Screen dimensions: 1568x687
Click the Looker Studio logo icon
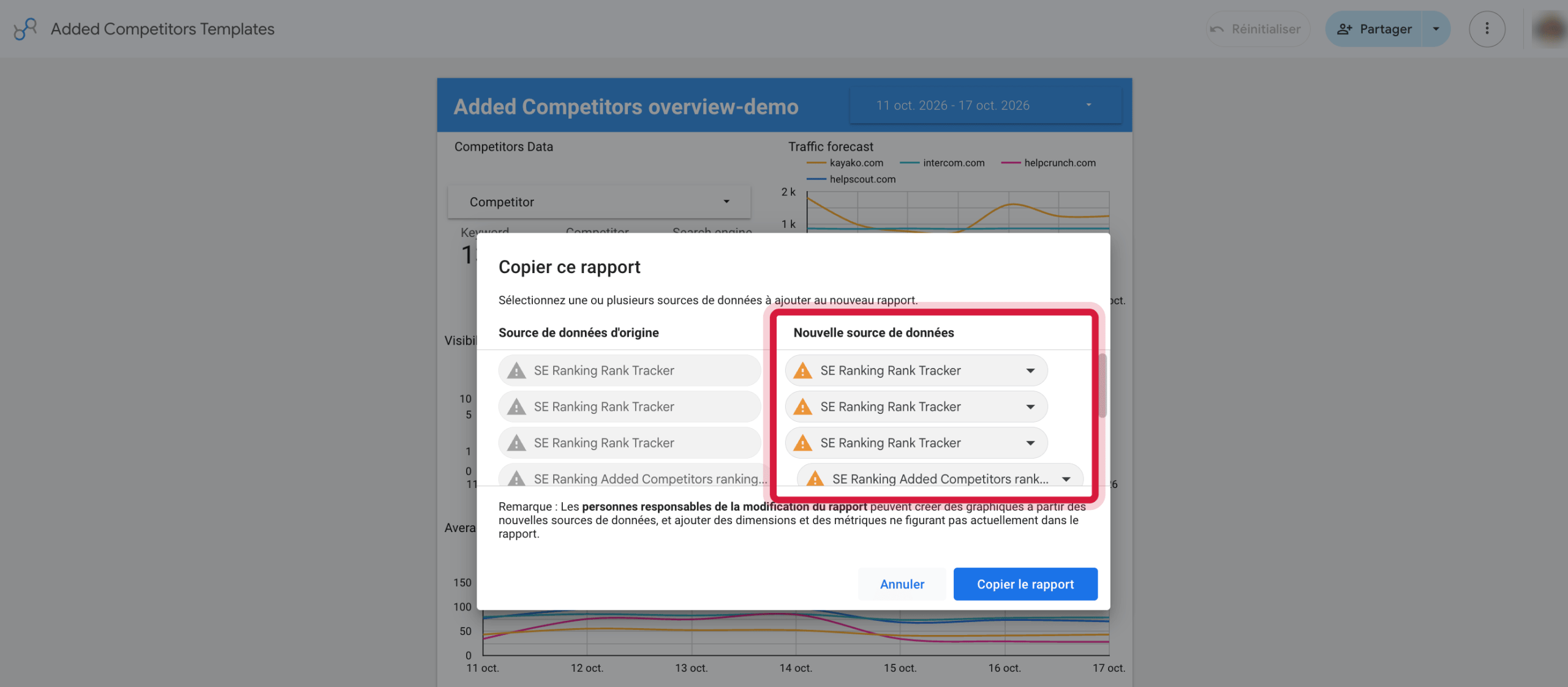pyautogui.click(x=25, y=29)
